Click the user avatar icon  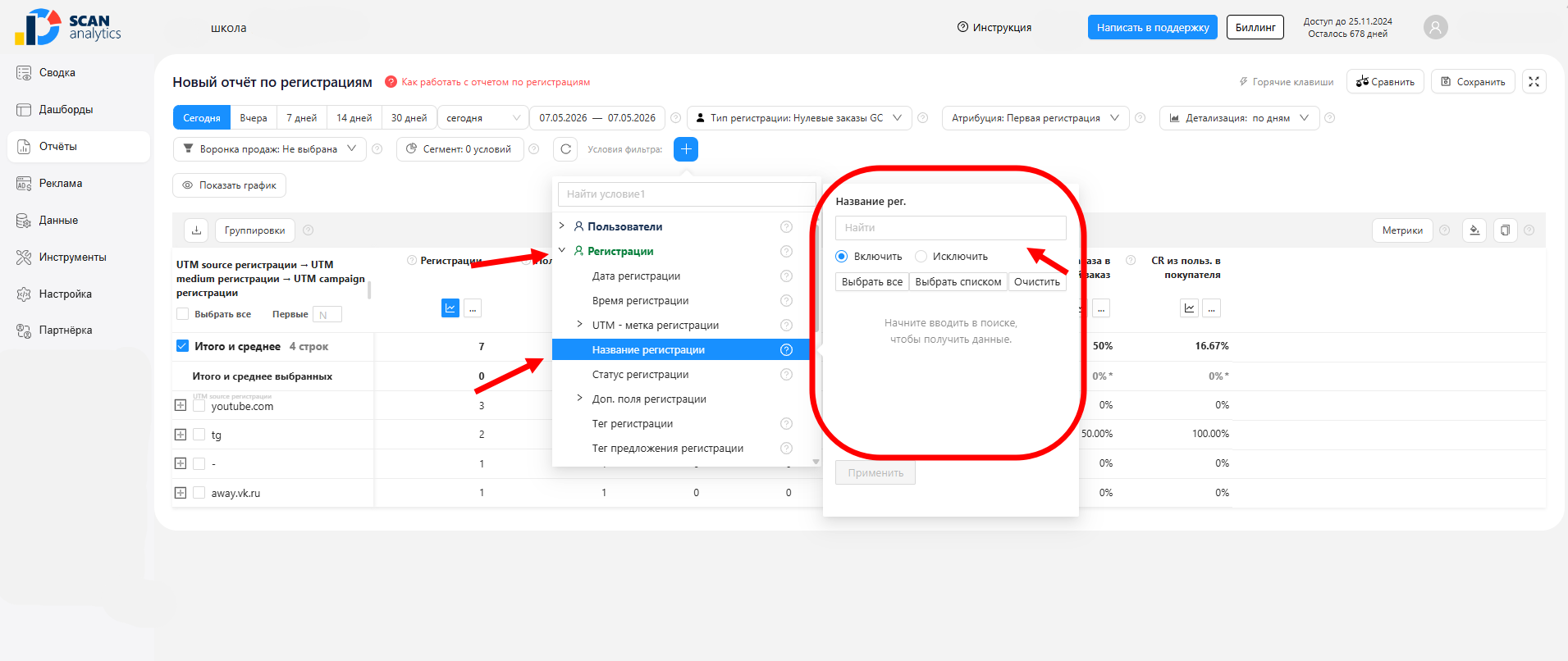1435,27
